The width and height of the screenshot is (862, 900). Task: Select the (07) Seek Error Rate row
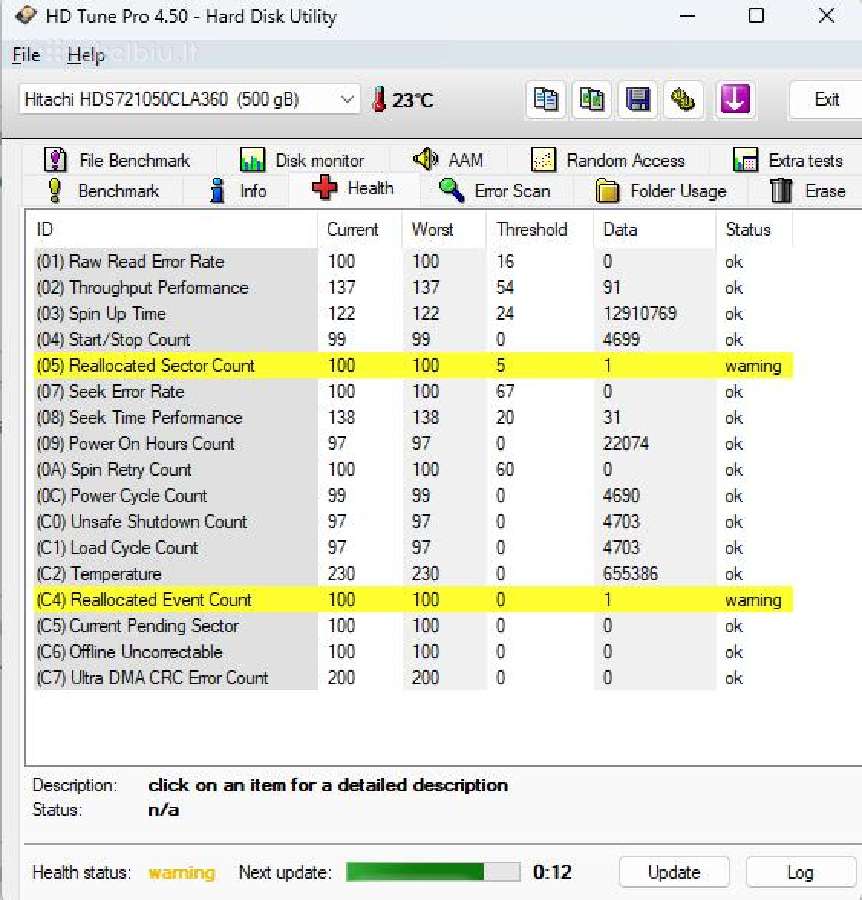click(x=413, y=391)
